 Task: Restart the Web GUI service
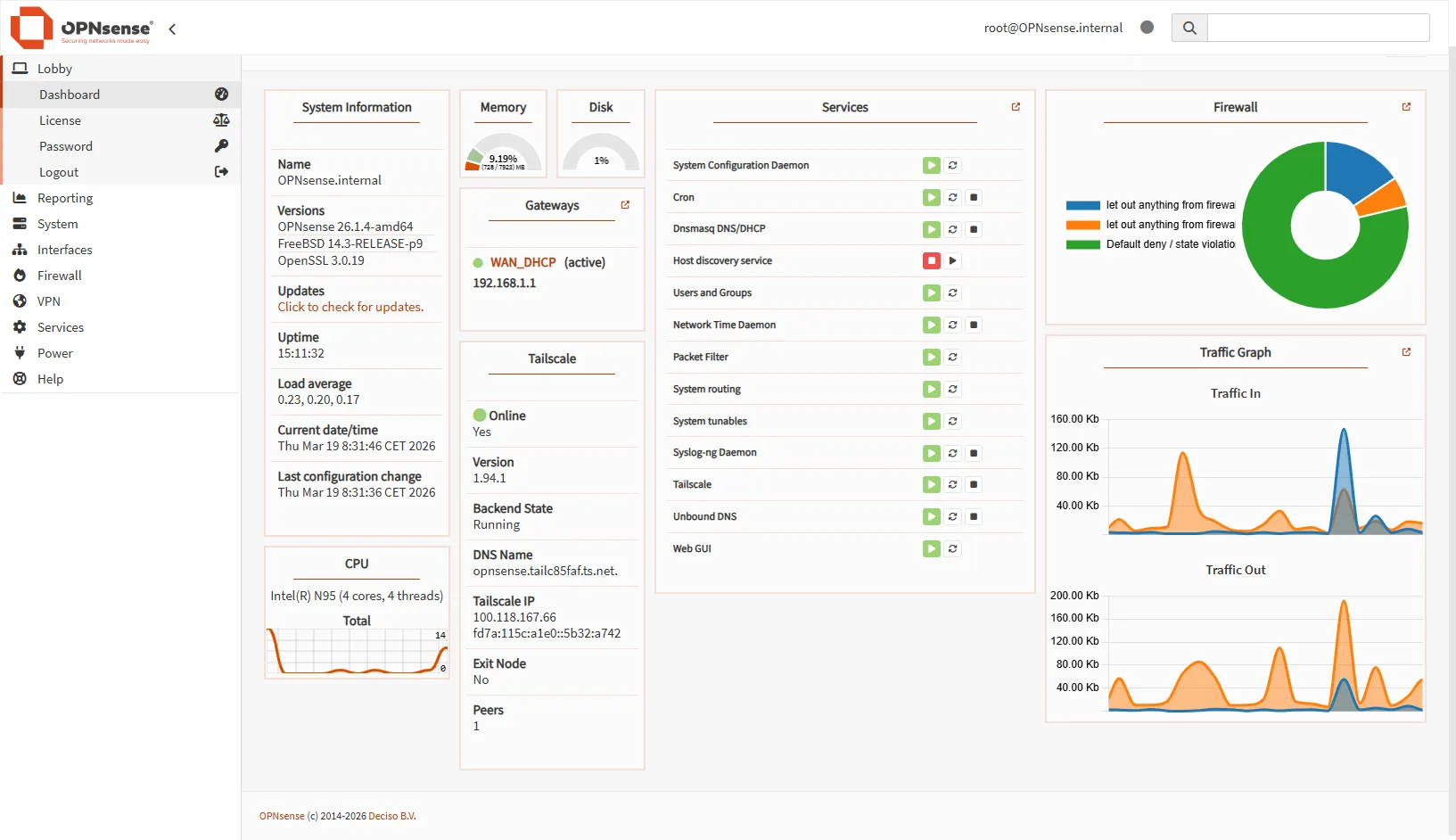tap(952, 548)
